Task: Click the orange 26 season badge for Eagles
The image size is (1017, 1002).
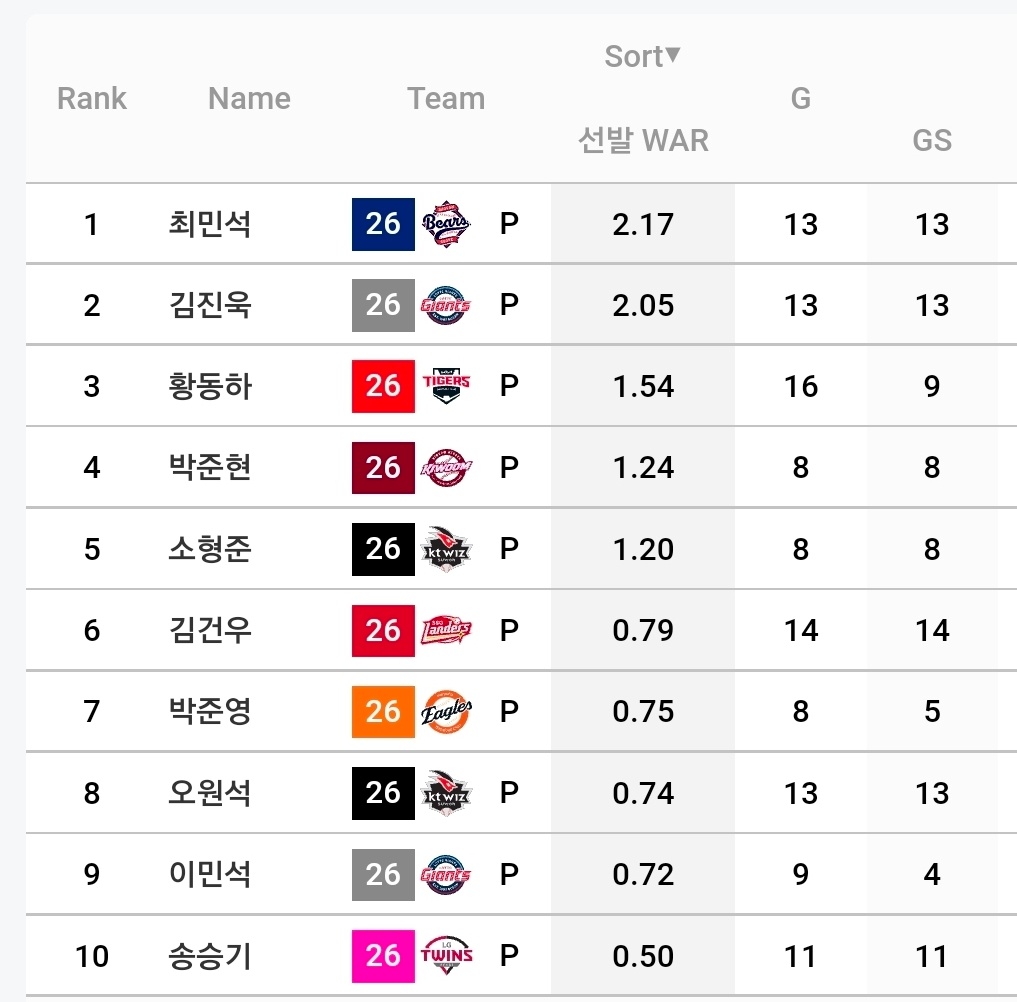Action: (383, 711)
